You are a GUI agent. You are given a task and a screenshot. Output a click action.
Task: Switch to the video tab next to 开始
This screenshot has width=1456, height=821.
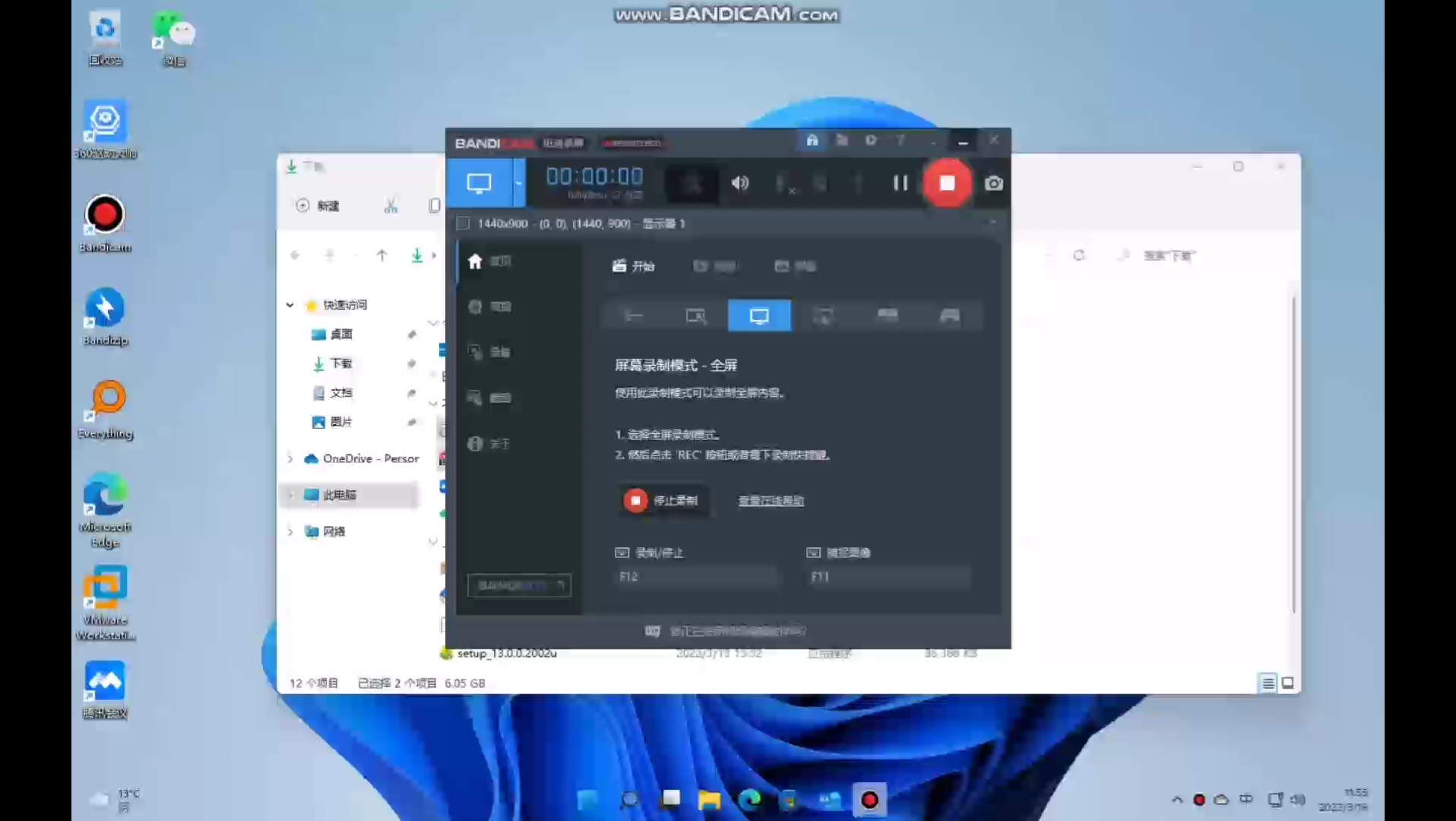[x=714, y=266]
